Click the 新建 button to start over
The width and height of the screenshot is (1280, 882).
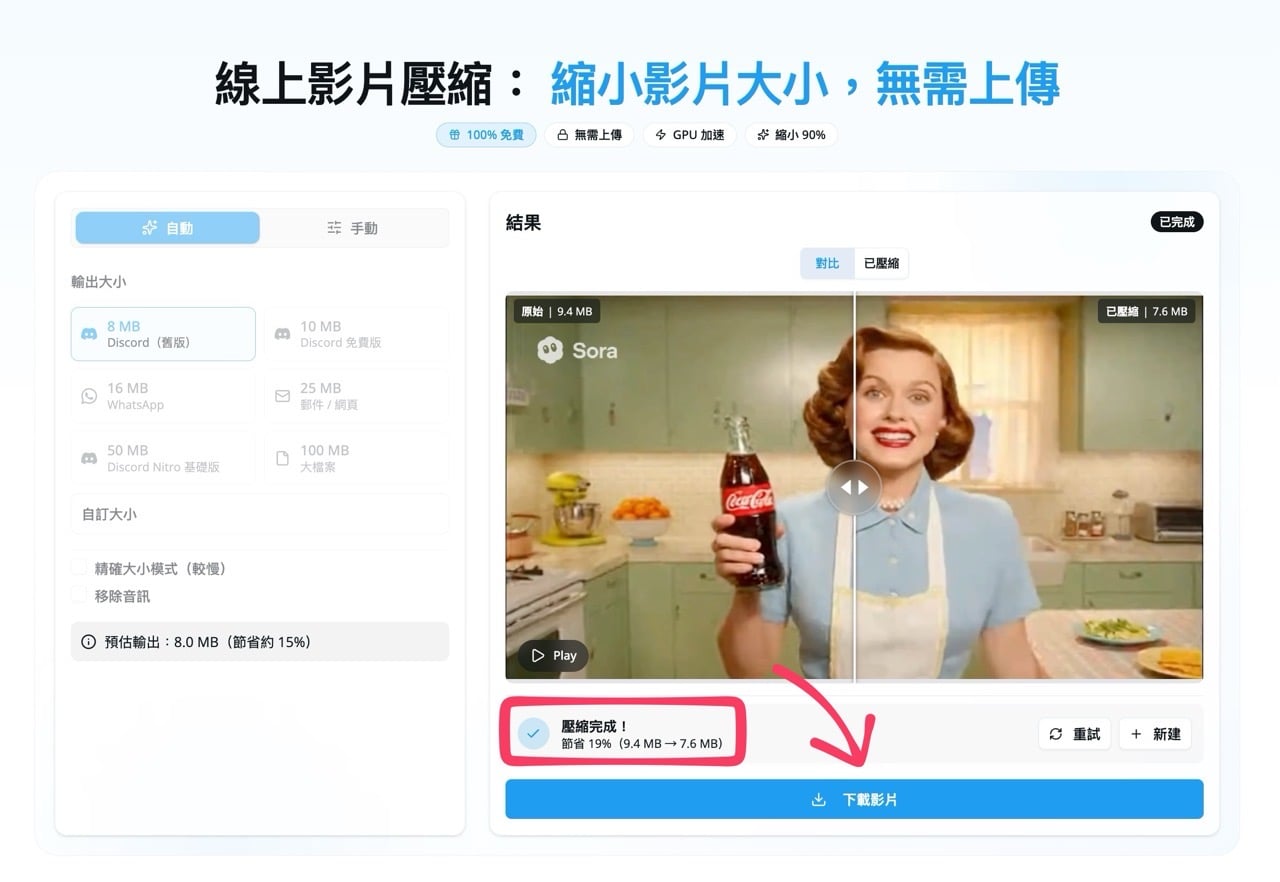click(x=1155, y=733)
